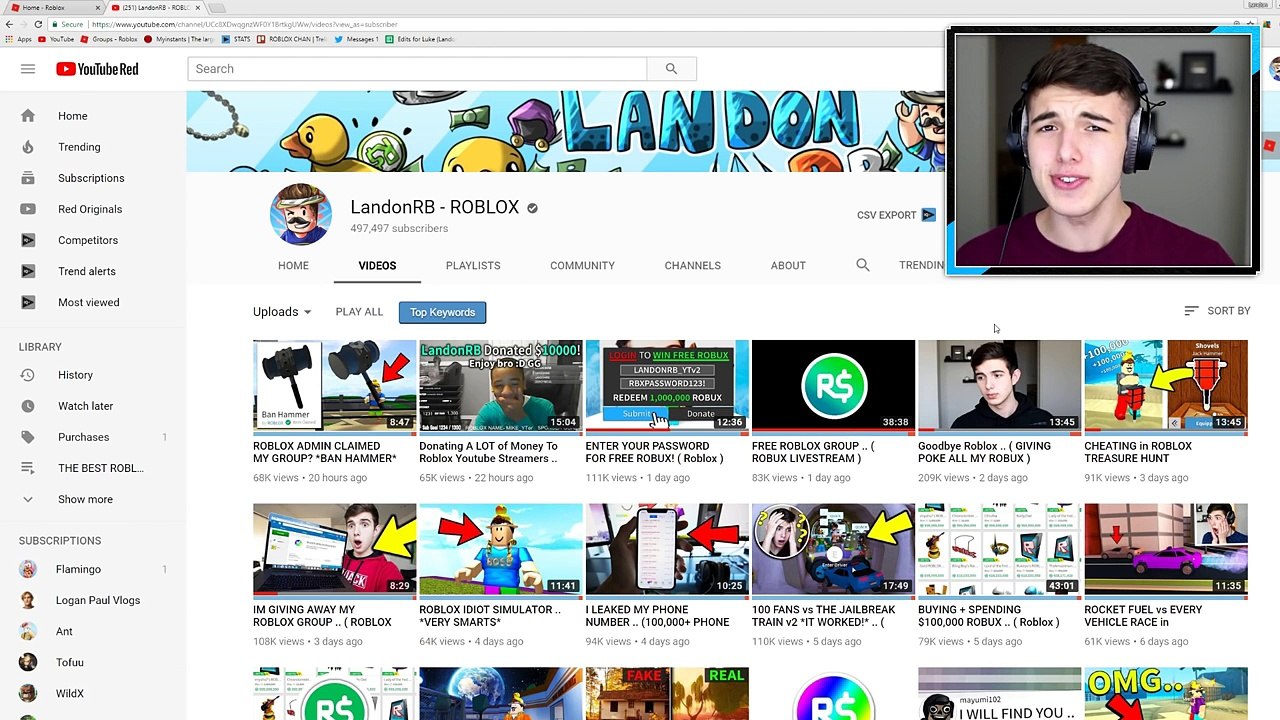Open the Messages 1 Twitter bookmark
The width and height of the screenshot is (1280, 720).
pos(356,39)
